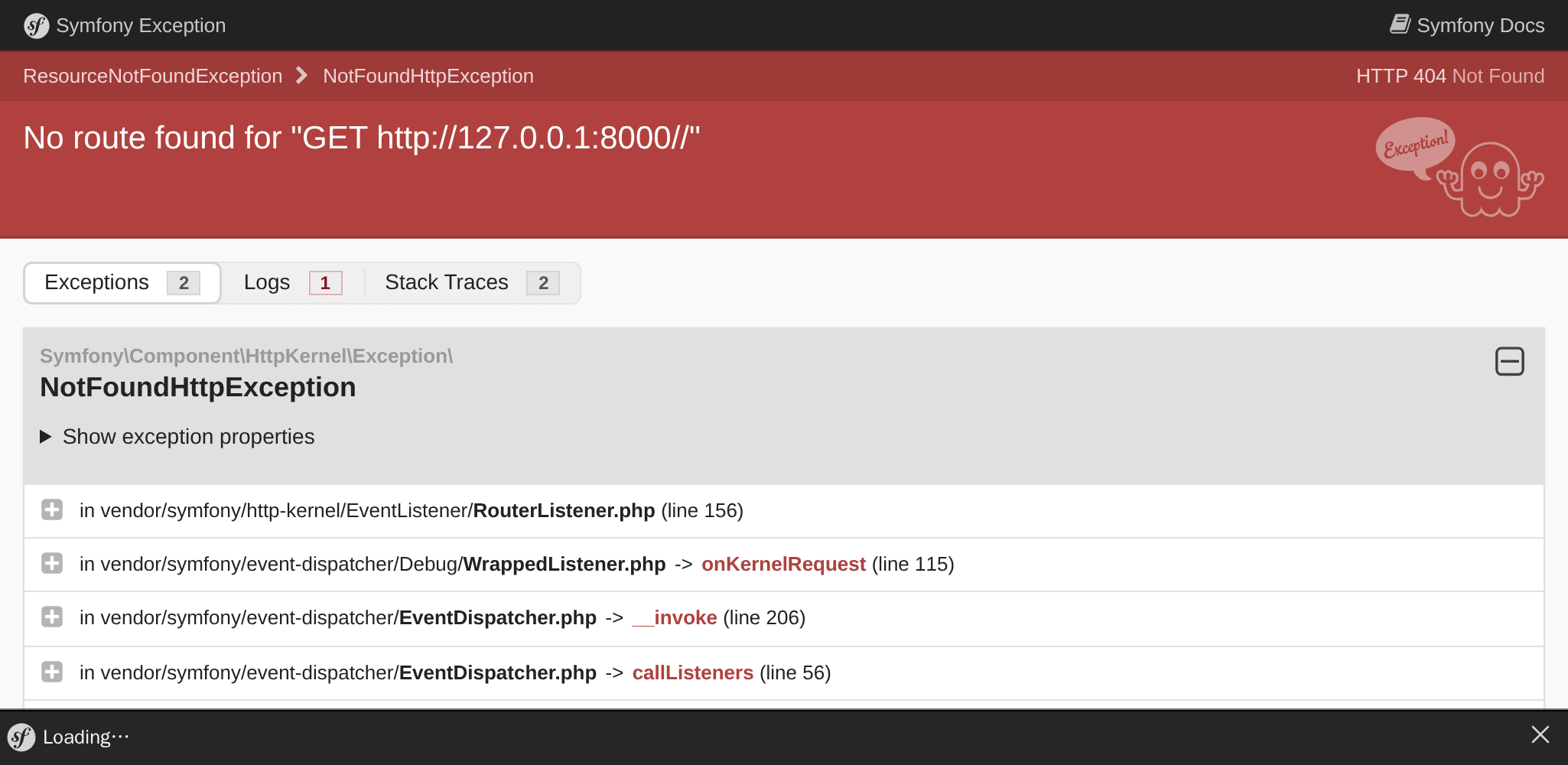Close the bottom debug toolbar
The height and width of the screenshot is (765, 1568).
tap(1540, 735)
